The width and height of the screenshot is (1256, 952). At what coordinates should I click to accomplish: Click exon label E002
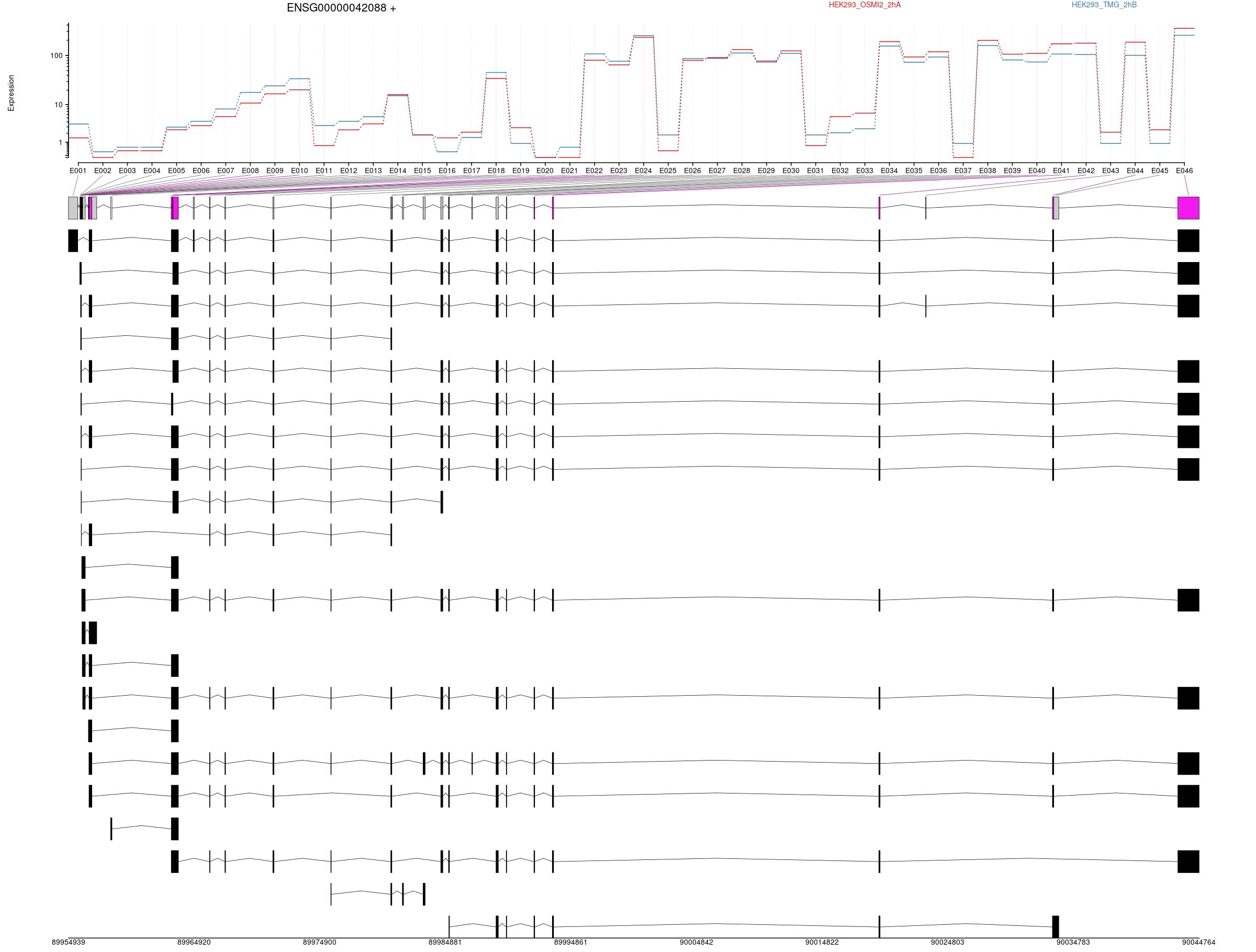coord(103,171)
